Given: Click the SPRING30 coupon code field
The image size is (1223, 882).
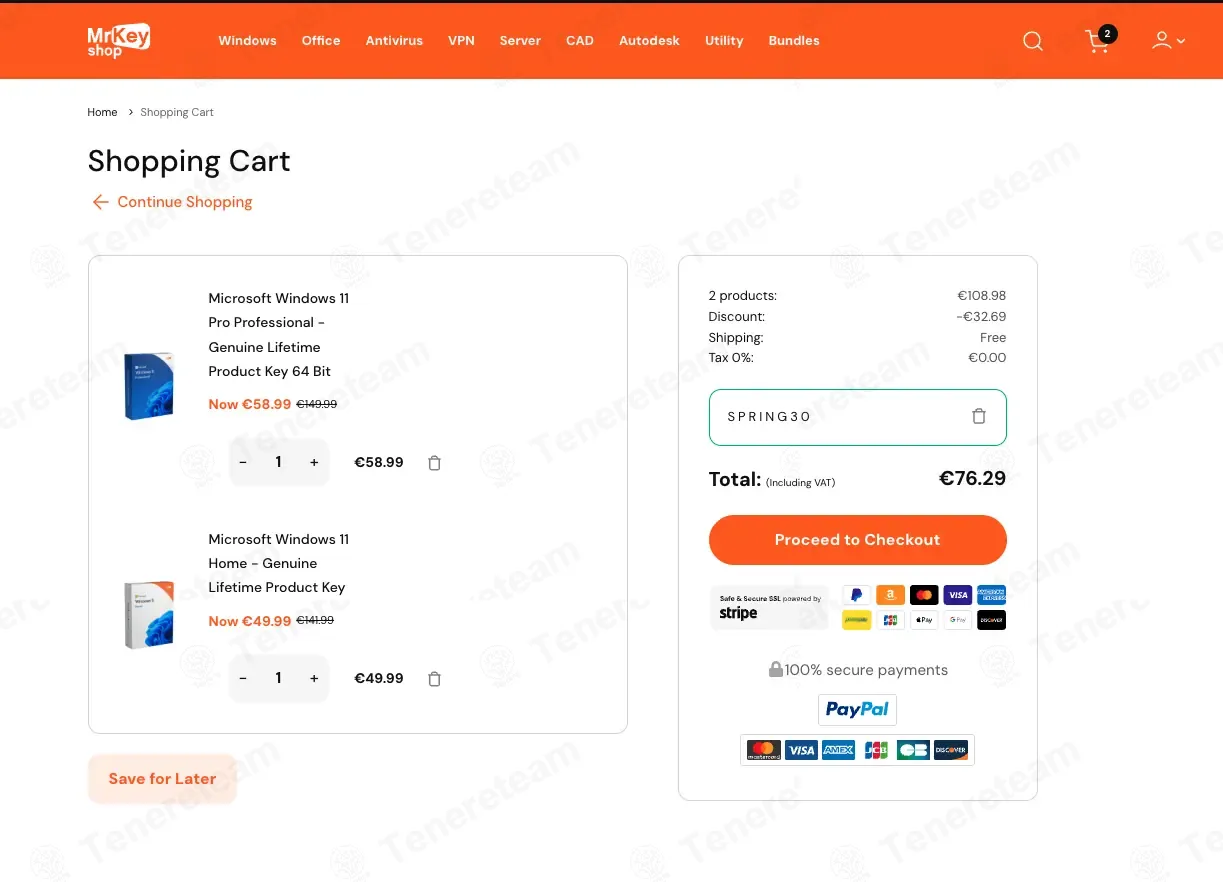Looking at the screenshot, I should point(858,417).
